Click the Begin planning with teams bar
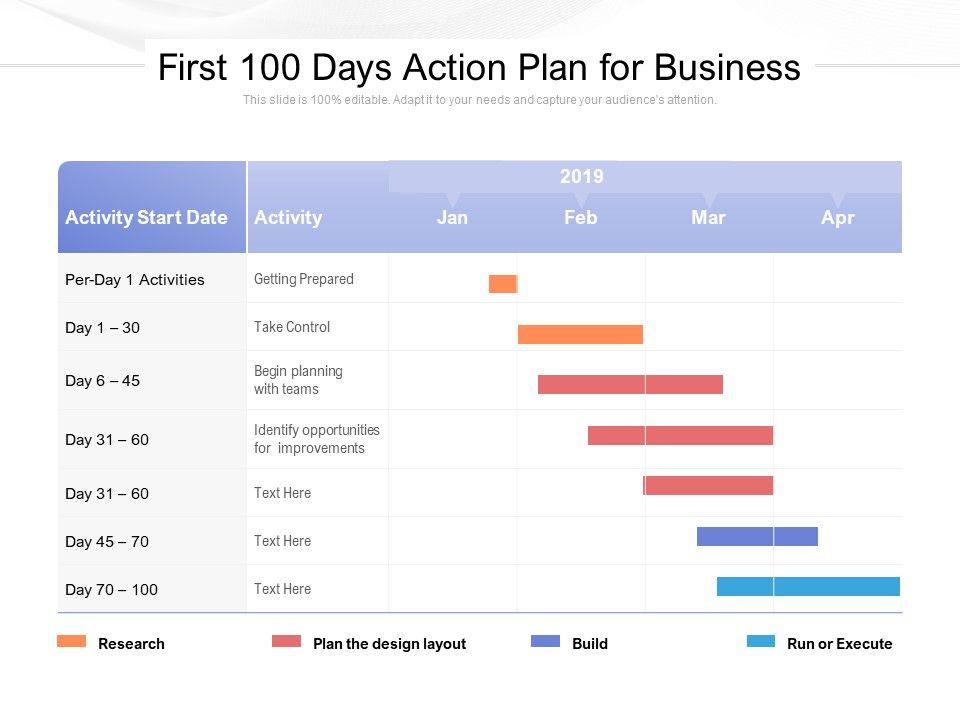Screen dimensions: 960x720 [x=630, y=384]
